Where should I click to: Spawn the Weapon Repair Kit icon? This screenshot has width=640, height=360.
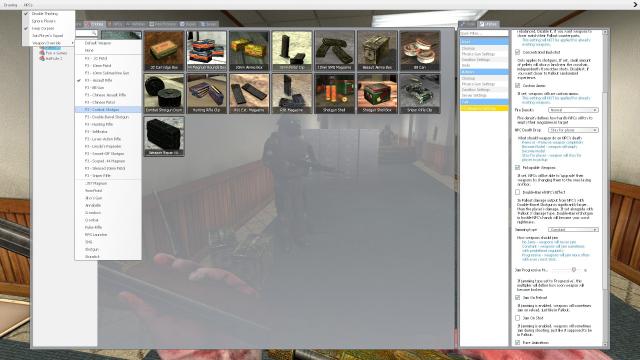pyautogui.click(x=164, y=136)
